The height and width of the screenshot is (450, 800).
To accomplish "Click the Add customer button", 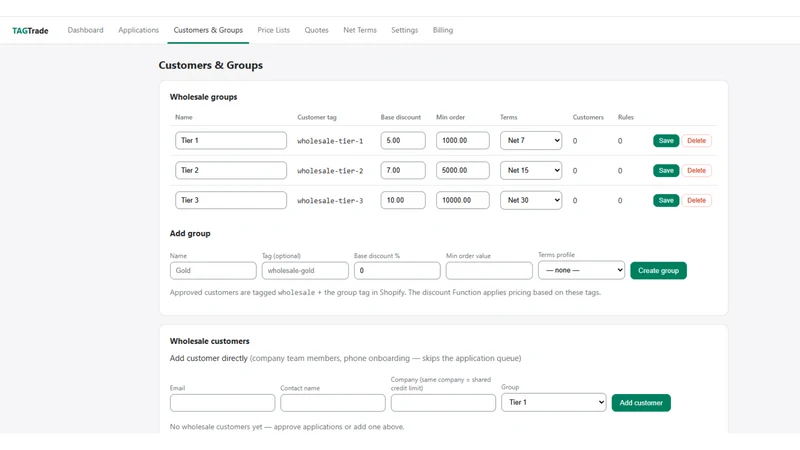I will click(641, 403).
